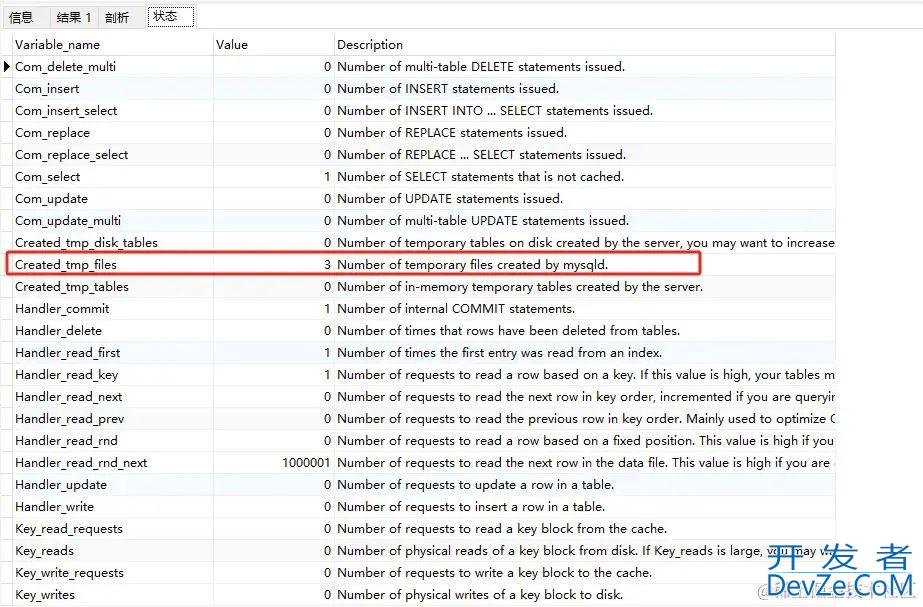Screen dimensions: 923x607
Task: Select 'Number of INSERT statements issued.' description
Action: (x=448, y=89)
